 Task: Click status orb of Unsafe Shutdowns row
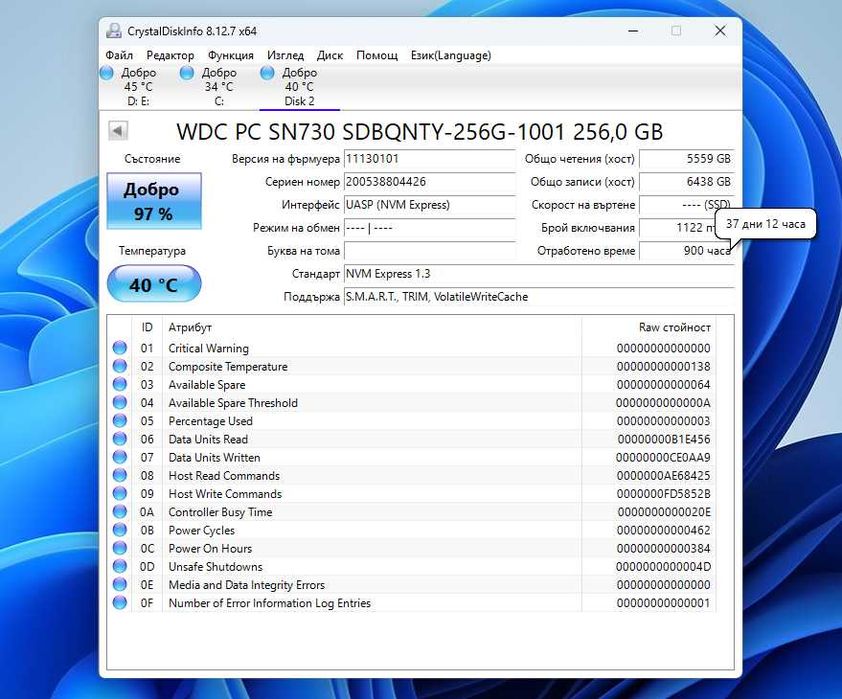click(x=120, y=566)
